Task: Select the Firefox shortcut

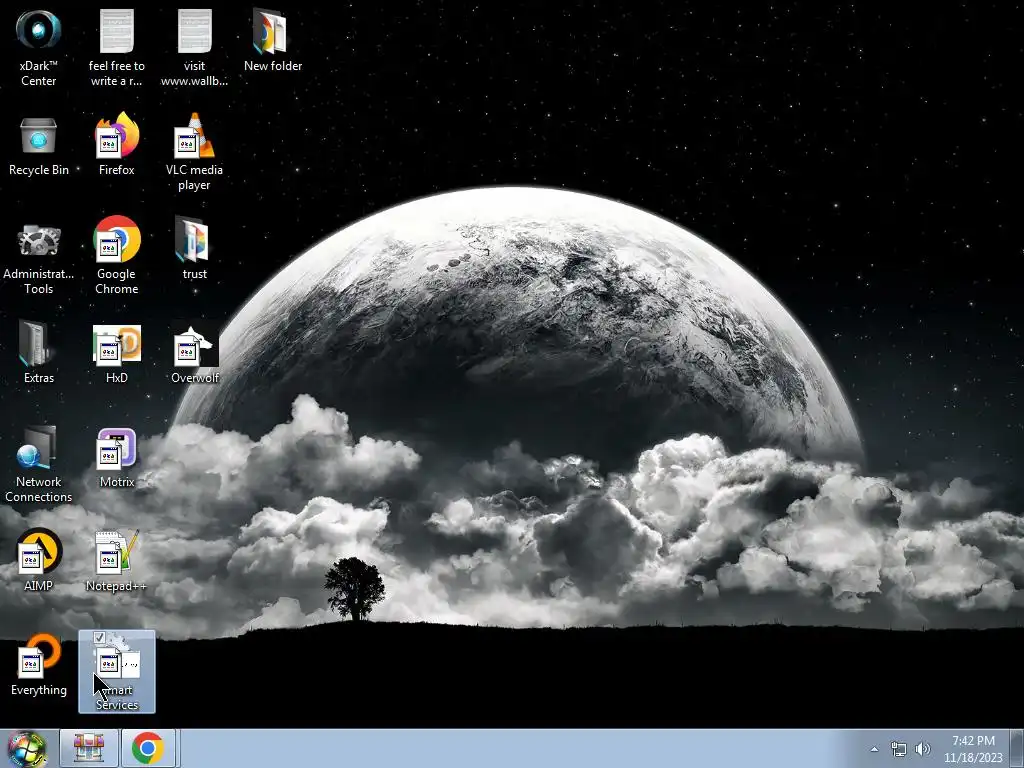Action: pos(116,145)
